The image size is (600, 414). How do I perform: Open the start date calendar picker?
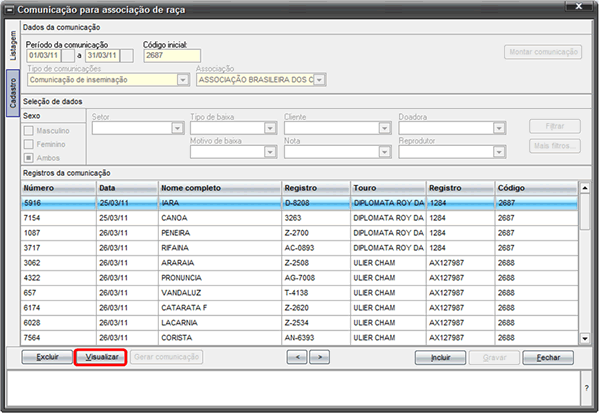point(68,56)
